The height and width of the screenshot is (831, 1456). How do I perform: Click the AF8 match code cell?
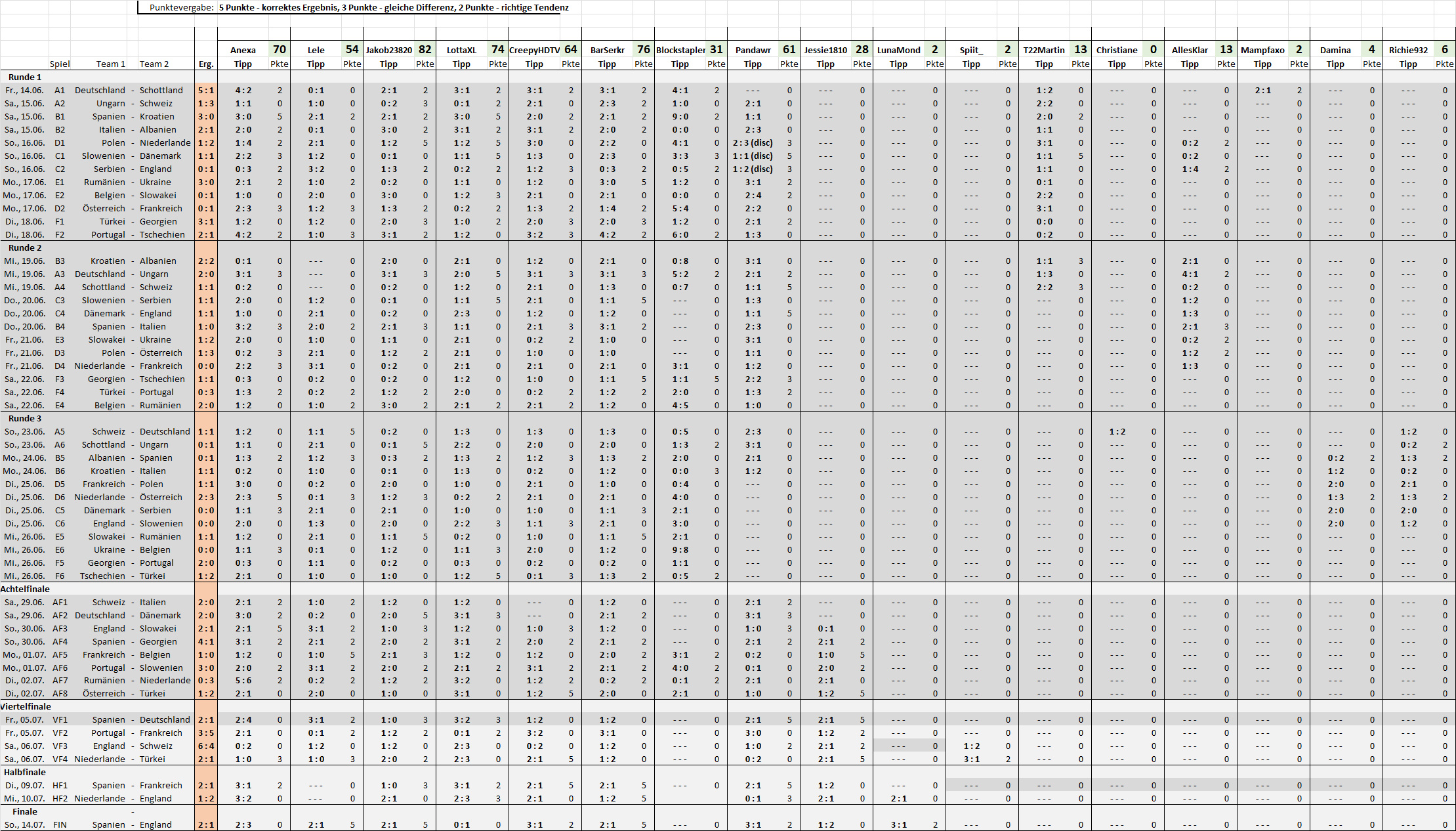pyautogui.click(x=60, y=693)
